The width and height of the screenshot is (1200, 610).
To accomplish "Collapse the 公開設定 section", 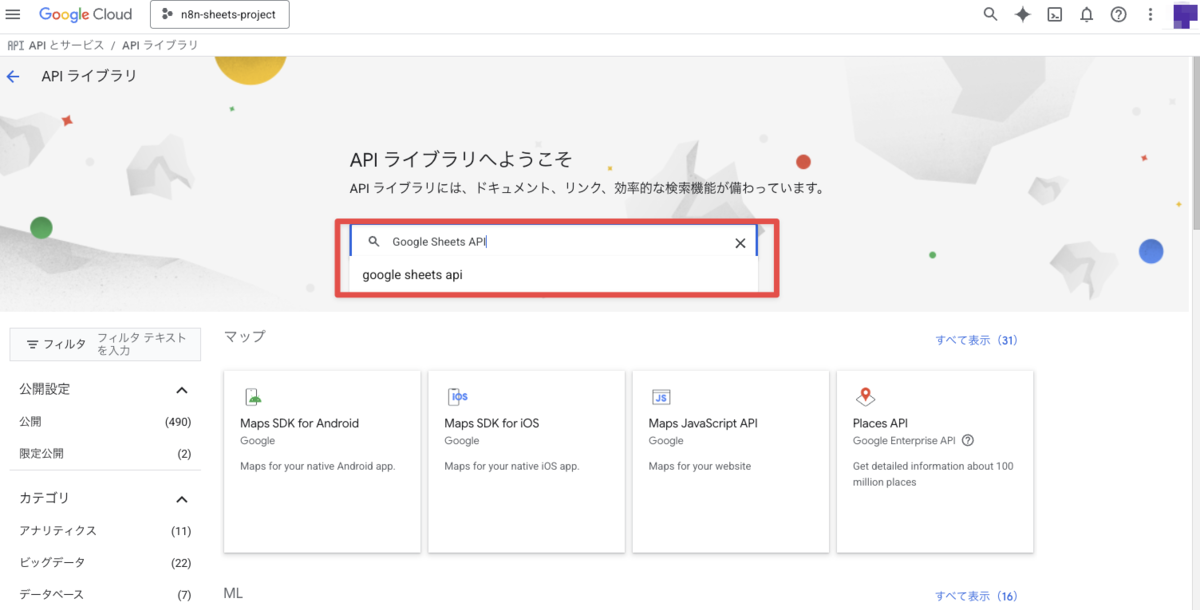I will (x=182, y=390).
